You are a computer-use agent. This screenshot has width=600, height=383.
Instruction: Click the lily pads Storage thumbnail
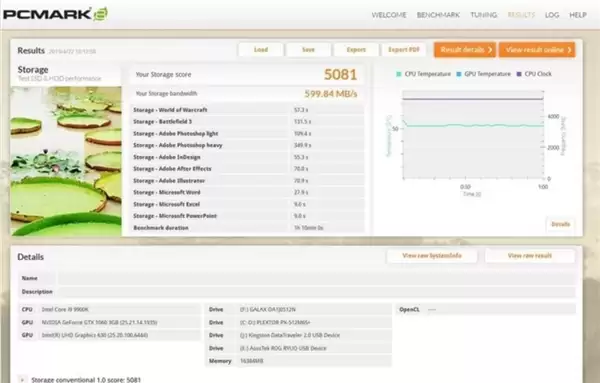coord(66,161)
